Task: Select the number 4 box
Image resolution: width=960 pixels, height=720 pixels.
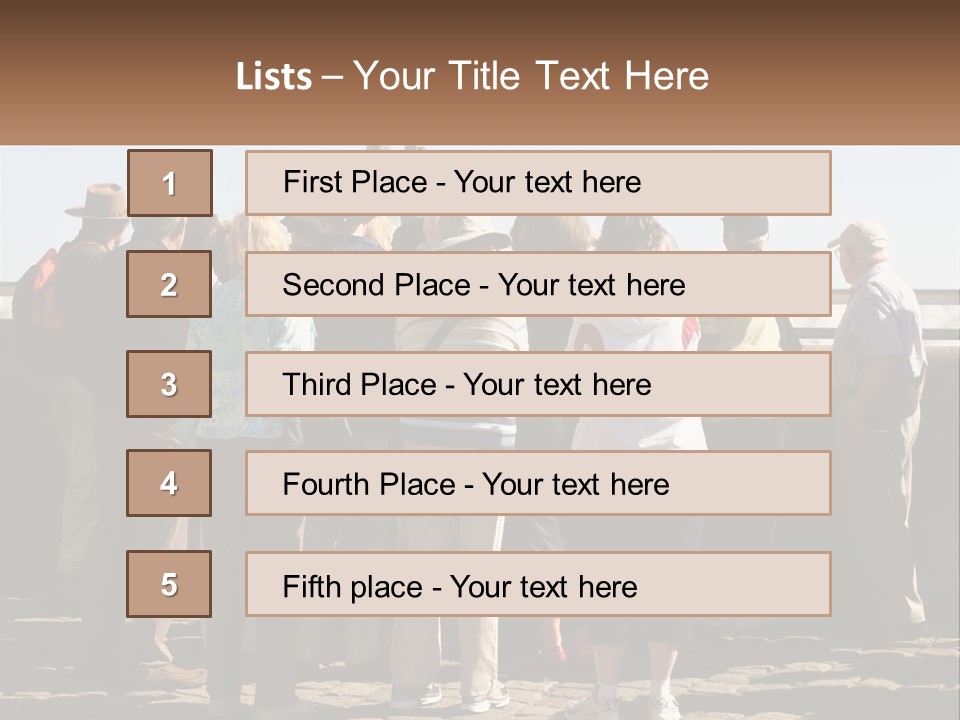Action: tap(169, 483)
